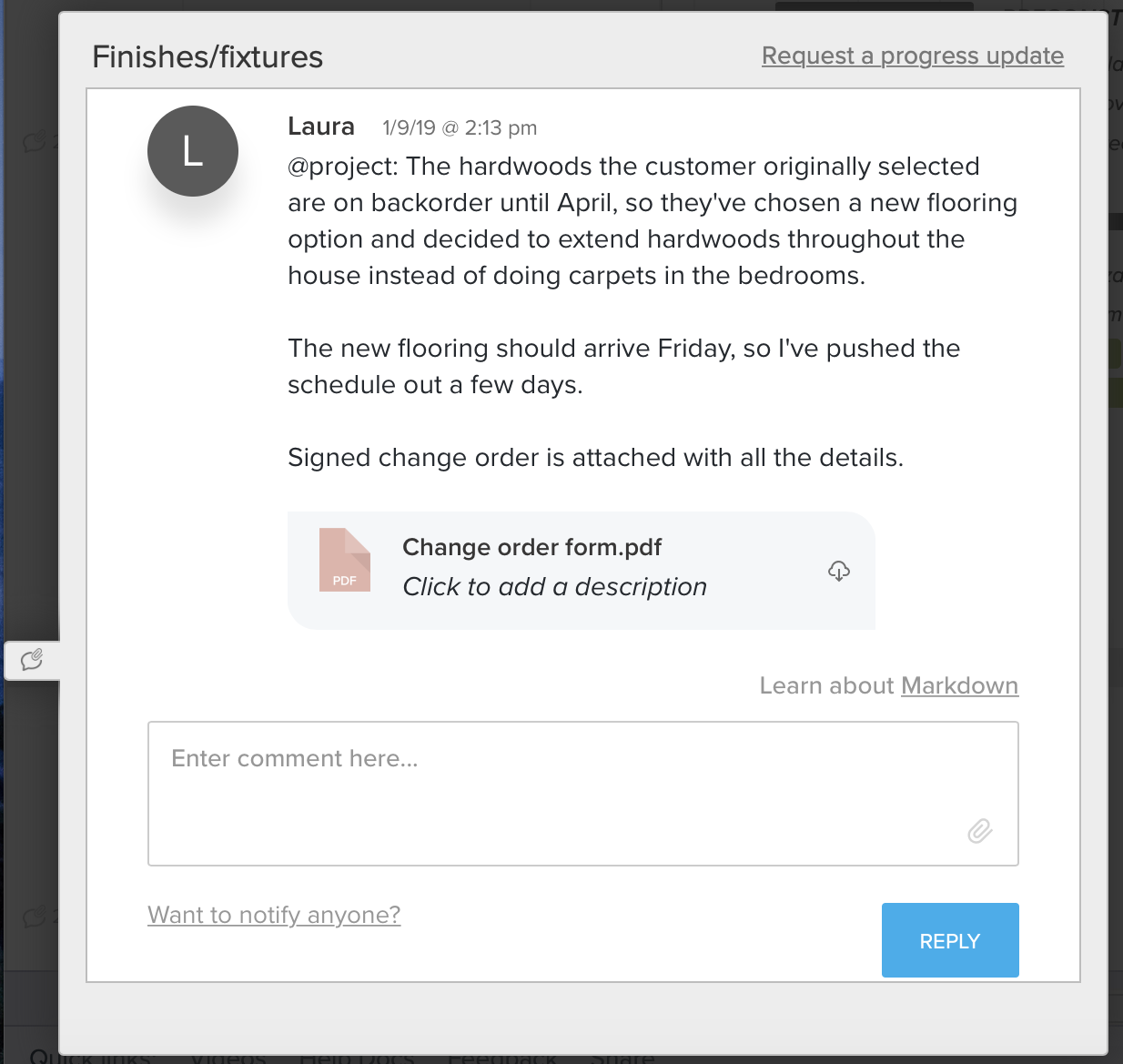Image resolution: width=1123 pixels, height=1064 pixels.
Task: Select the download cloud icon on the attachment card
Action: 839,571
